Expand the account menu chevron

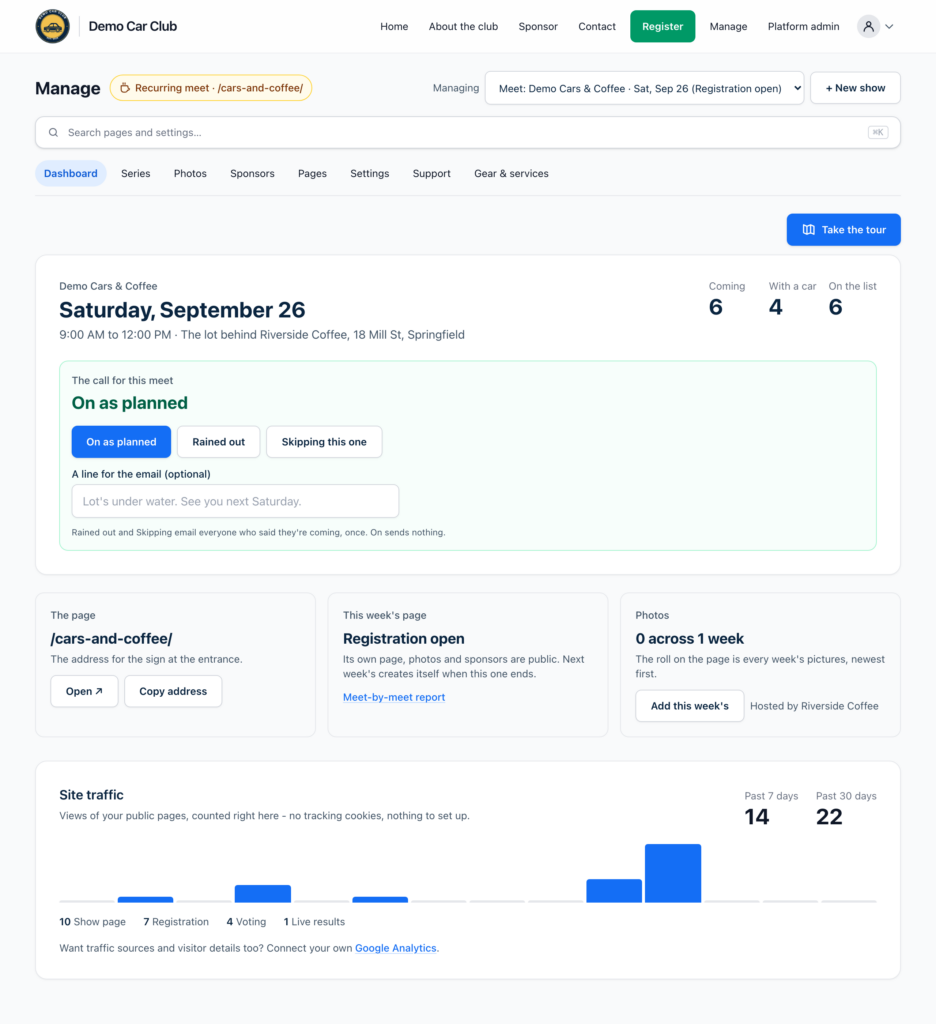(889, 27)
